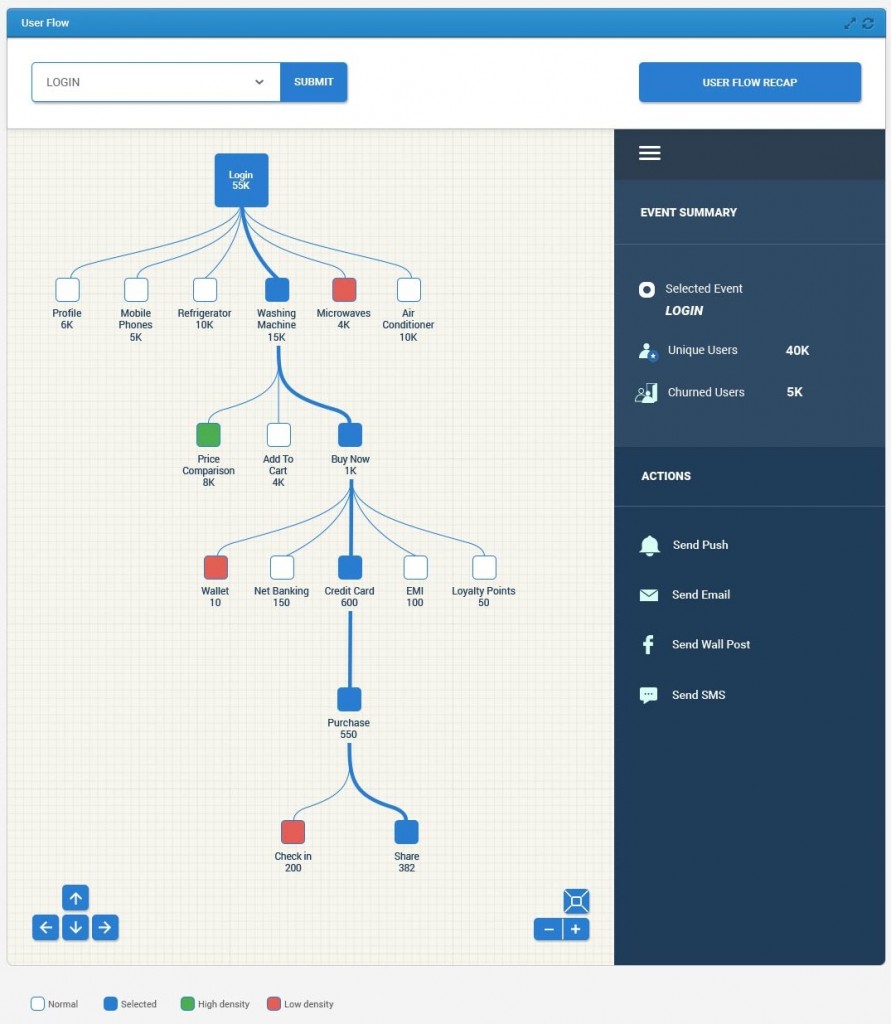This screenshot has height=1024, width=891.
Task: Click the pan right arrow button
Action: 105,928
